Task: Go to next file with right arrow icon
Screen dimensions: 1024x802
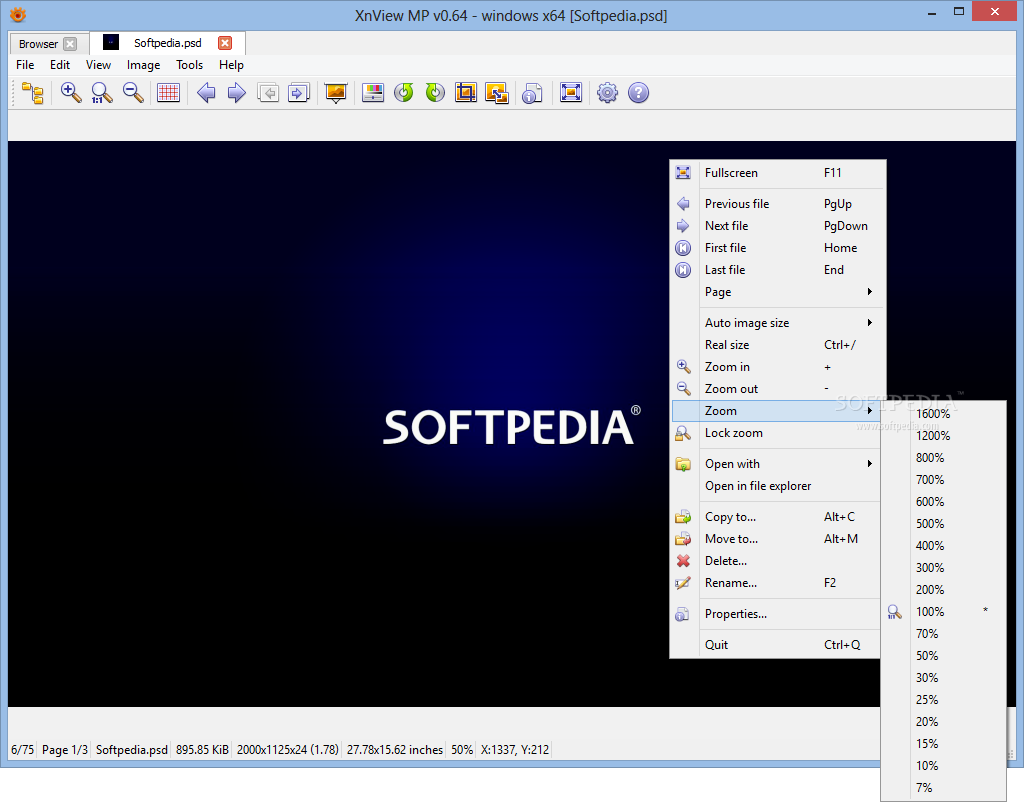Action: 236,93
